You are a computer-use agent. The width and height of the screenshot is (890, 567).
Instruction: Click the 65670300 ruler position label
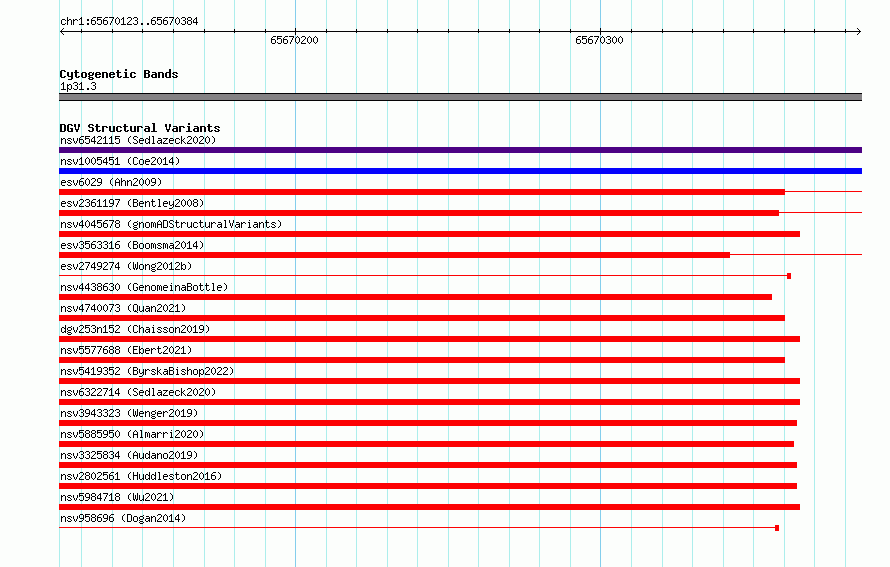(x=599, y=40)
